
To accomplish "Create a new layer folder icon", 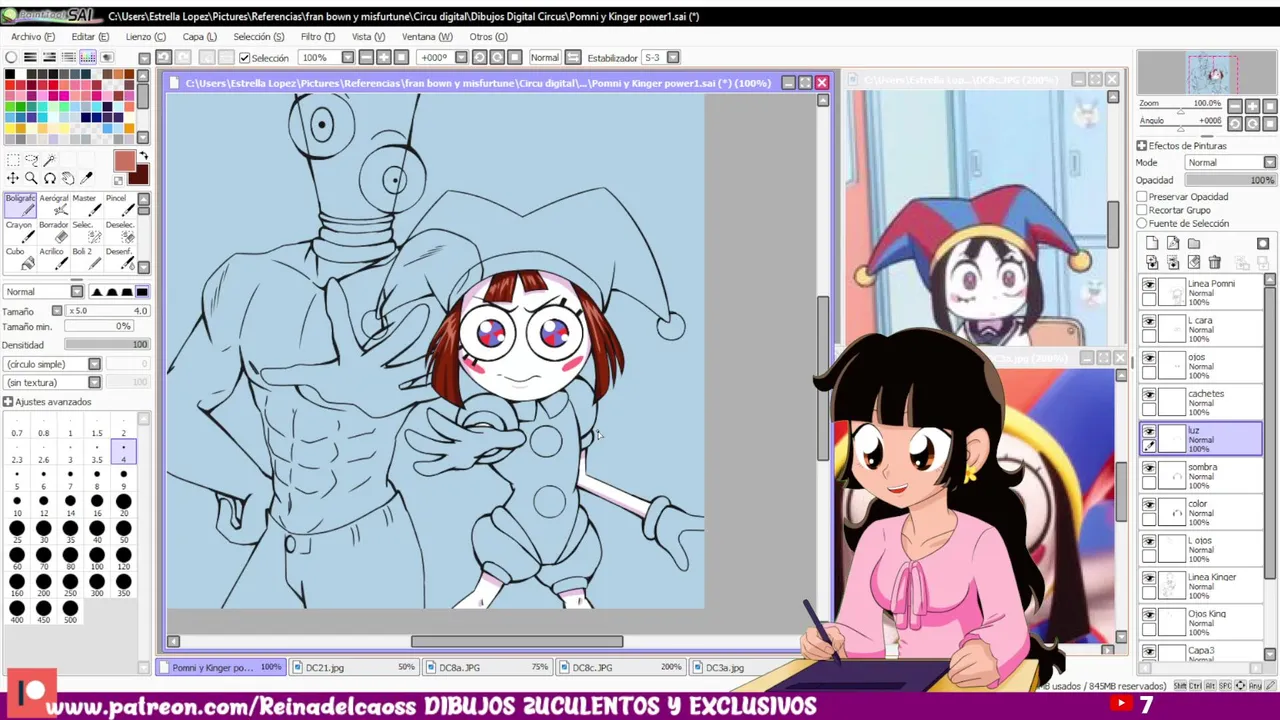I will 1194,243.
